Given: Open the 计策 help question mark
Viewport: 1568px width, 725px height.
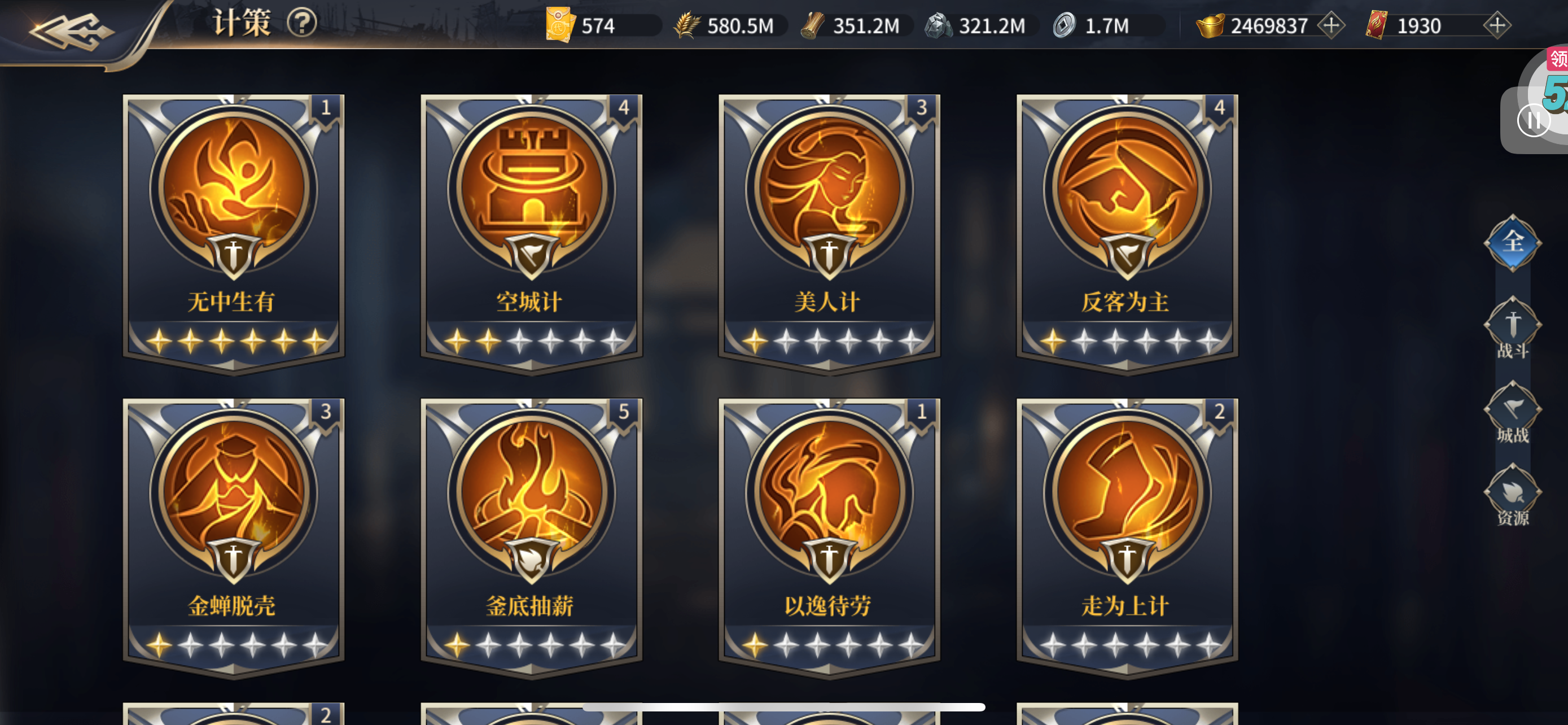Looking at the screenshot, I should [302, 24].
